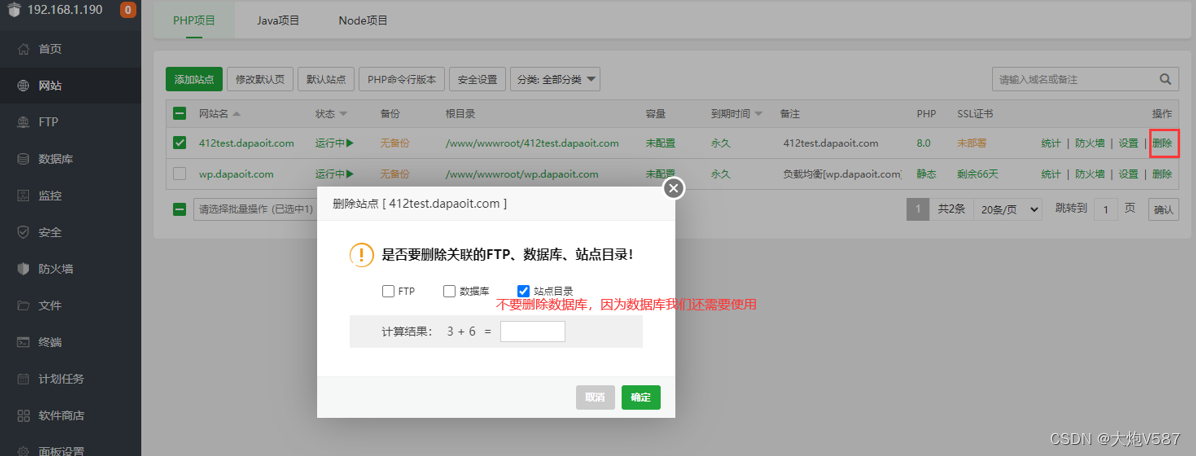This screenshot has height=456, width=1196.
Task: Close the delete-site dialog with X icon
Action: [x=673, y=188]
